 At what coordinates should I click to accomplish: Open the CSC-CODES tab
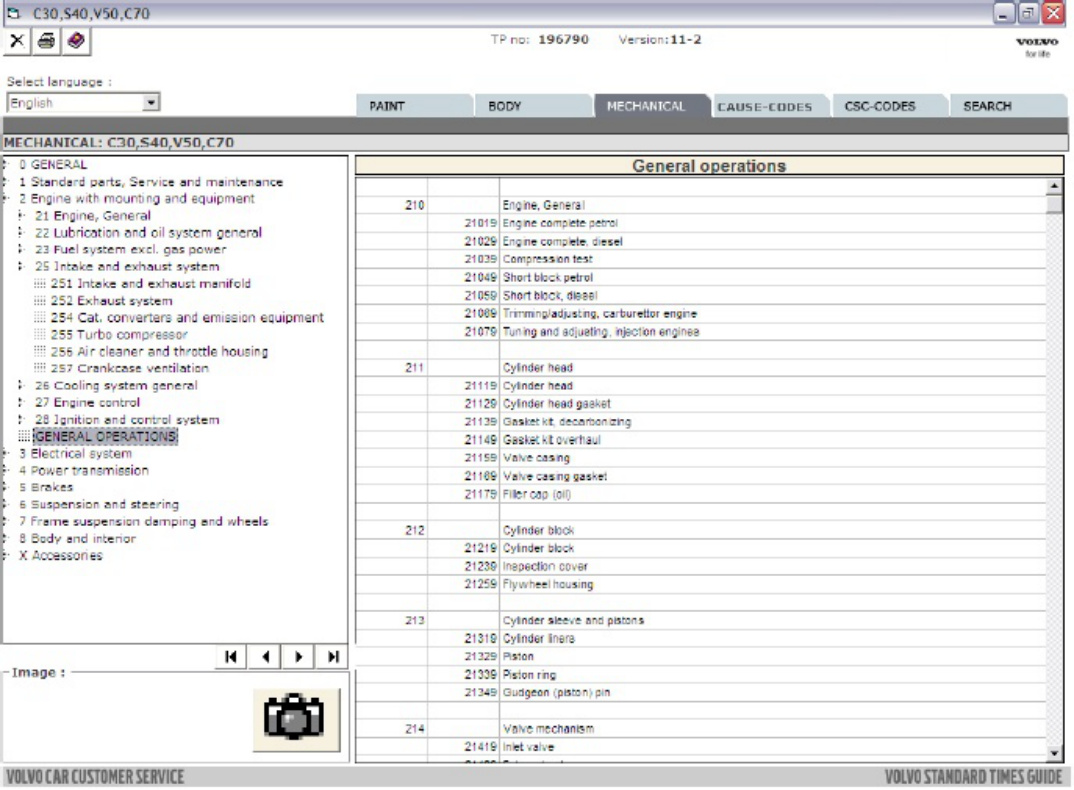[888, 106]
